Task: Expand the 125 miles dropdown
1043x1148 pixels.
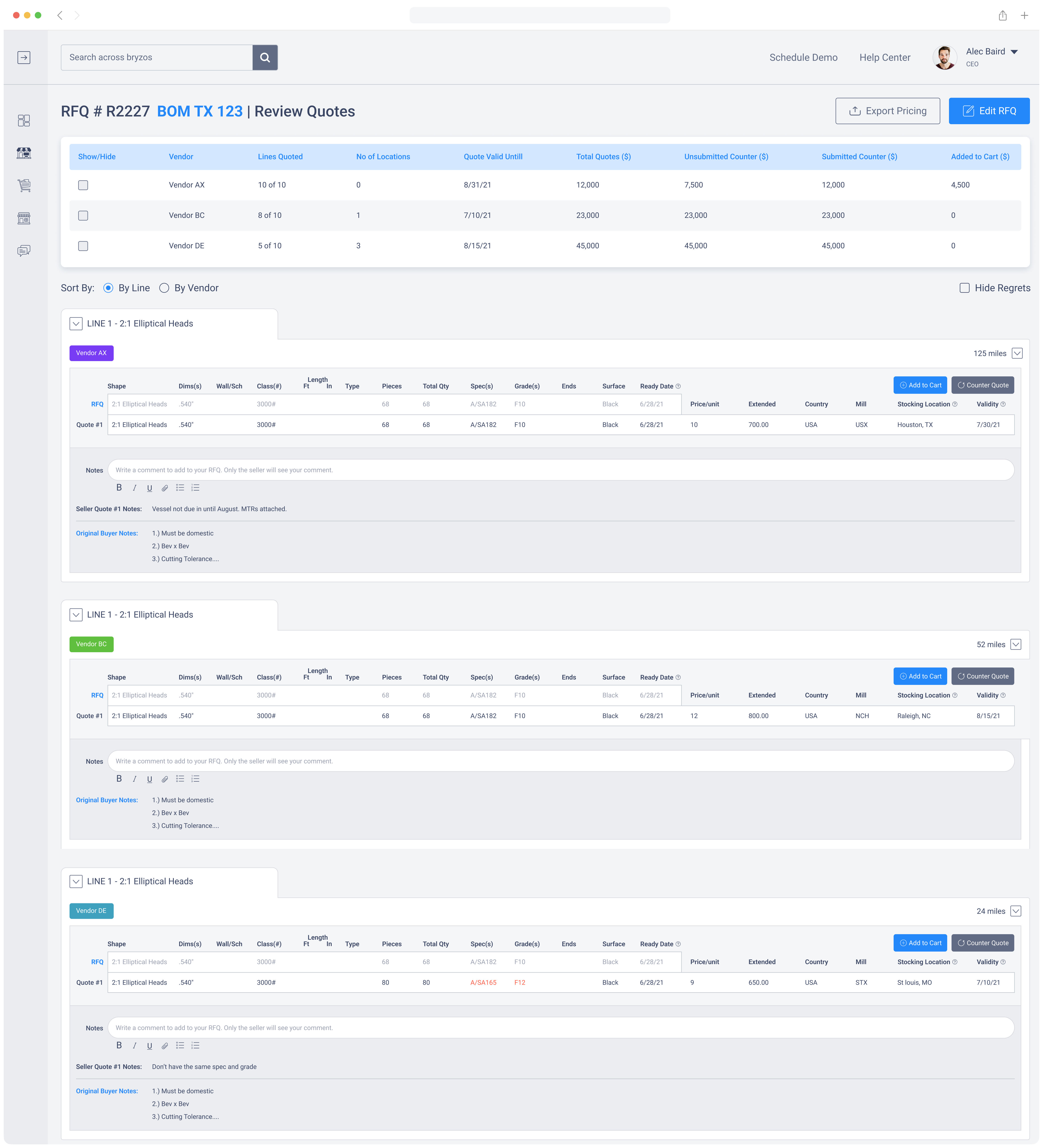Action: (1017, 353)
